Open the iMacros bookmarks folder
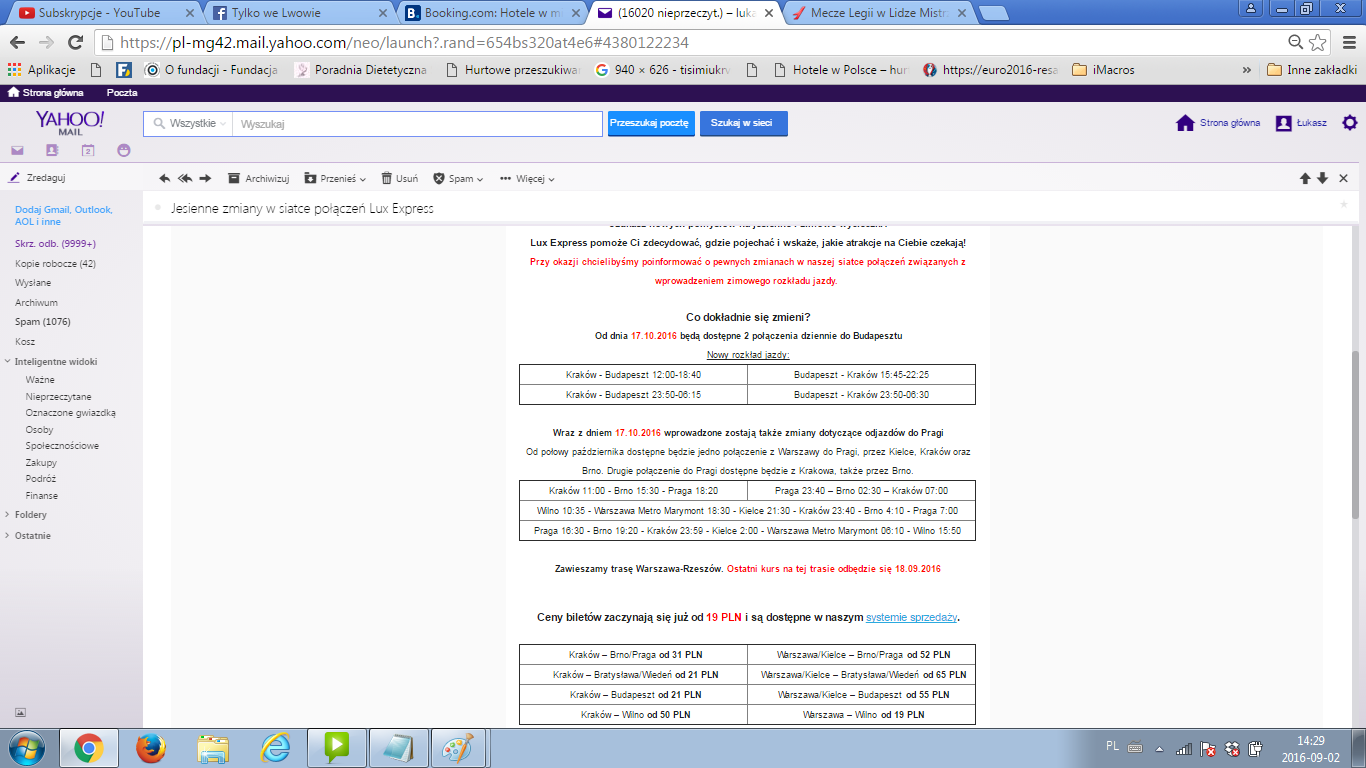The height and width of the screenshot is (768, 1366). (x=1104, y=70)
